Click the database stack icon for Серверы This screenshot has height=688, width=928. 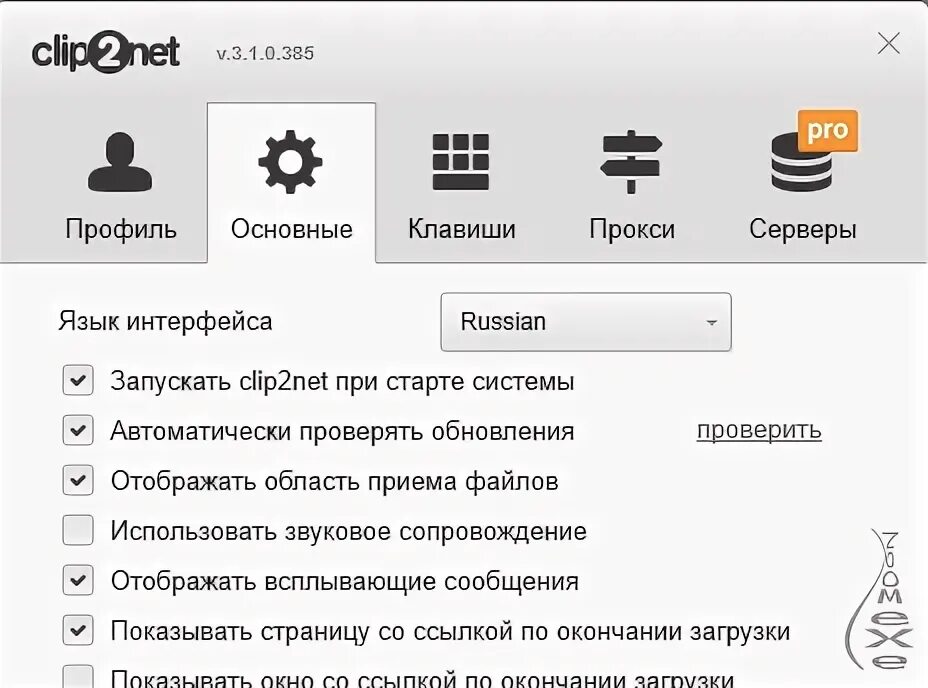pyautogui.click(x=801, y=162)
